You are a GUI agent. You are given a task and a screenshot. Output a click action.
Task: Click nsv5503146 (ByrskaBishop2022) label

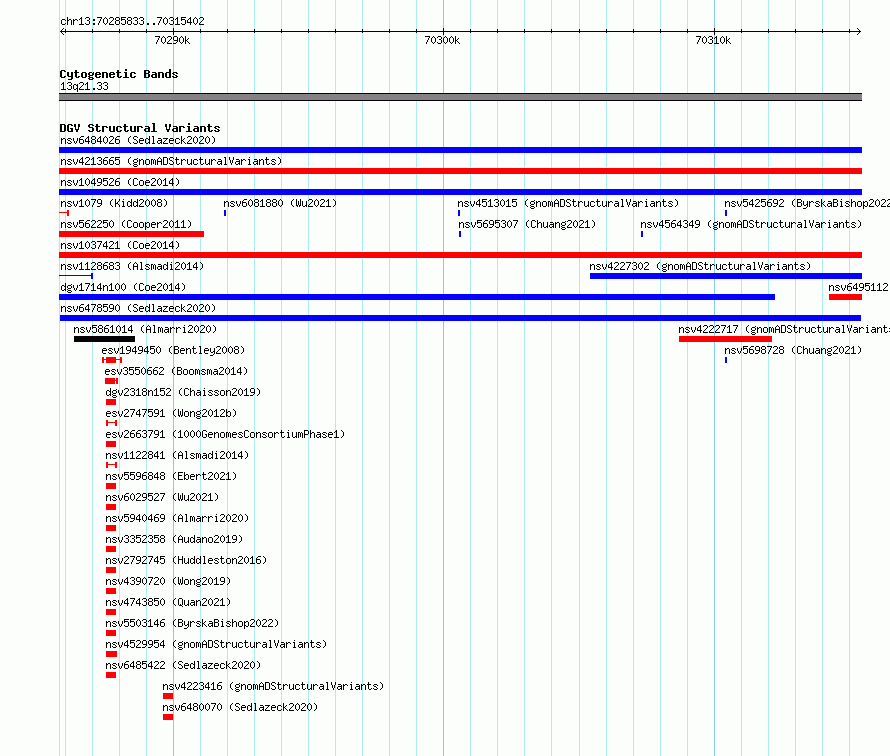tap(192, 623)
